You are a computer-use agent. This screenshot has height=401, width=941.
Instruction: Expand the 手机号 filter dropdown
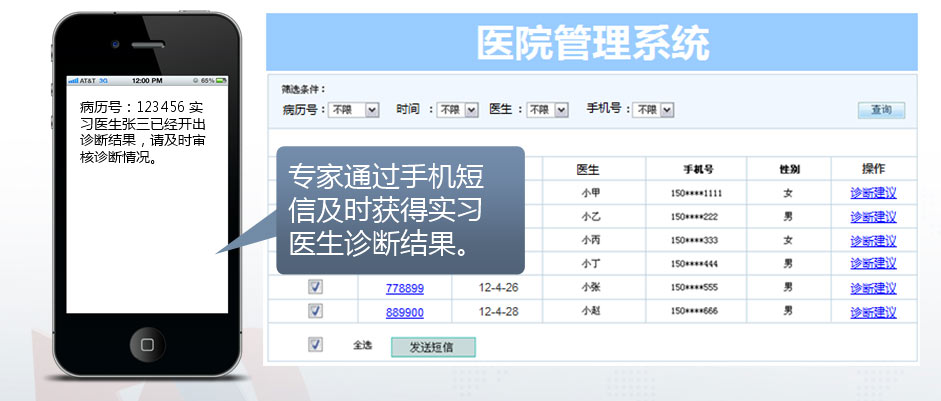[x=654, y=110]
